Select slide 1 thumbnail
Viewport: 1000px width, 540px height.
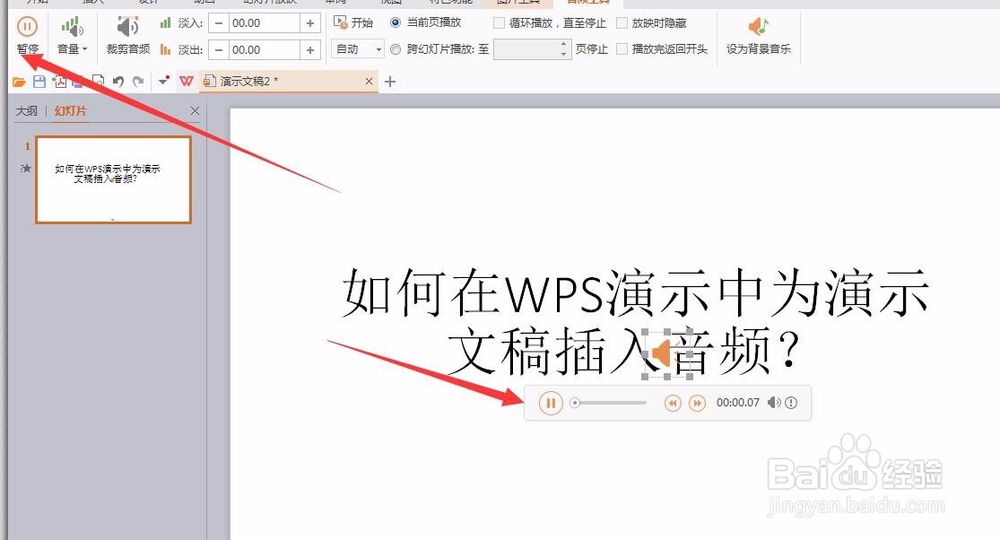click(114, 180)
